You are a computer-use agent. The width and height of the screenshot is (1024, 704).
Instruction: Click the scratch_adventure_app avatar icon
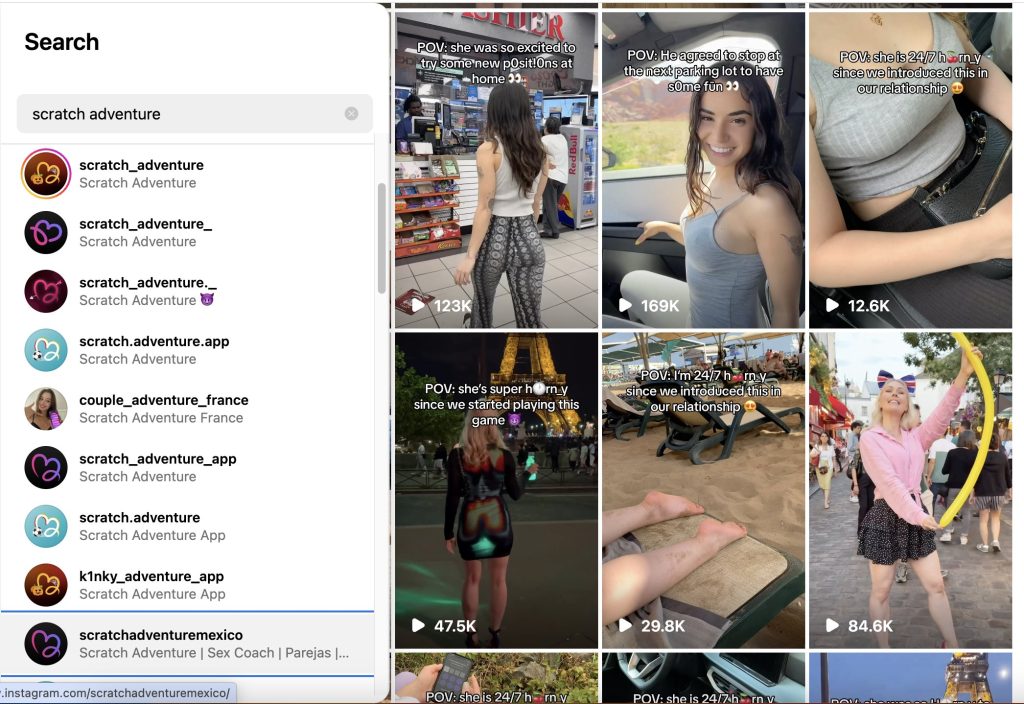click(x=46, y=468)
